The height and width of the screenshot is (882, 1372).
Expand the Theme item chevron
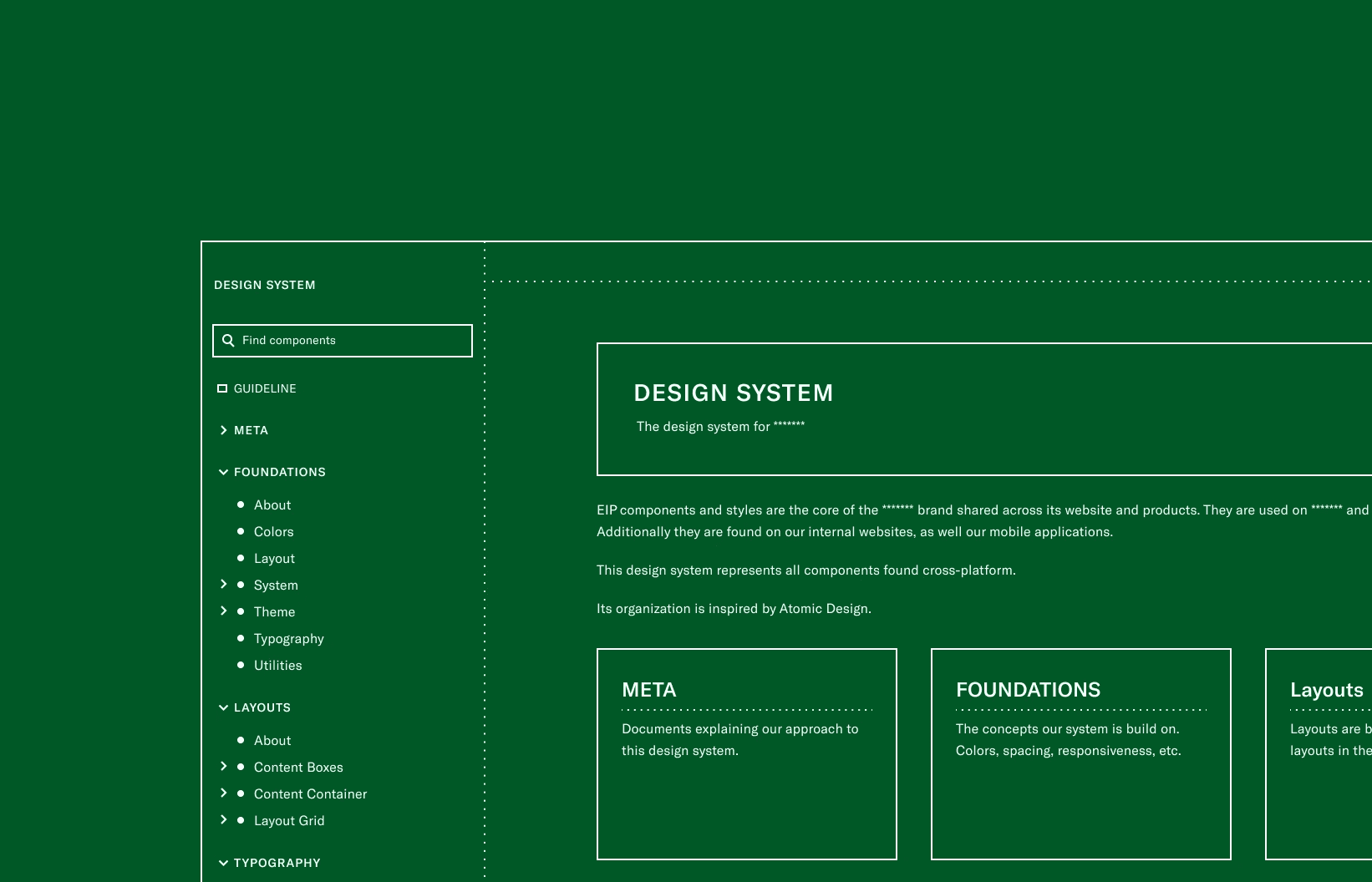point(223,611)
